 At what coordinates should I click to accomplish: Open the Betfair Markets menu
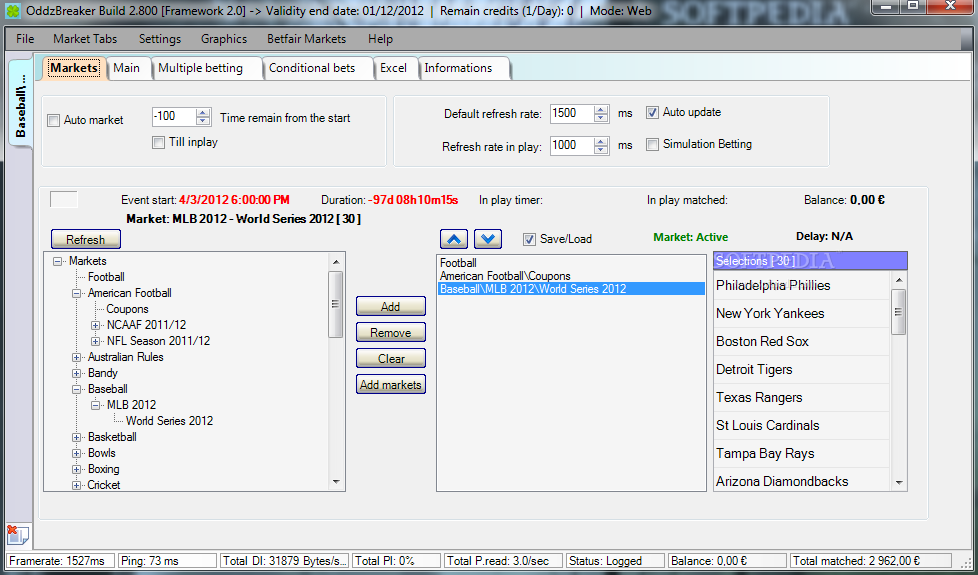306,39
